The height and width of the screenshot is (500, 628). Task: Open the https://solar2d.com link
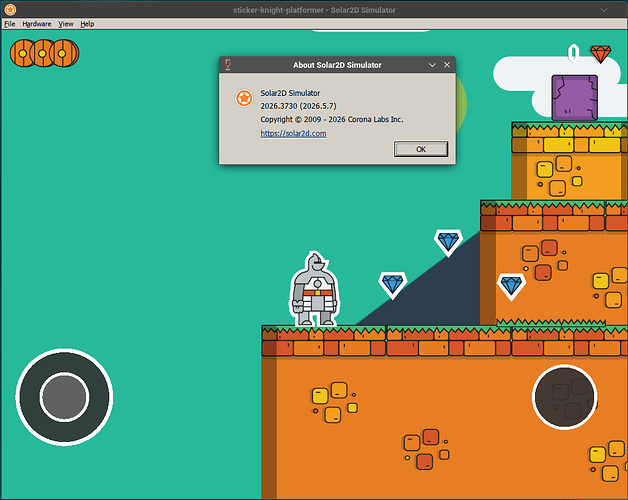[x=293, y=133]
